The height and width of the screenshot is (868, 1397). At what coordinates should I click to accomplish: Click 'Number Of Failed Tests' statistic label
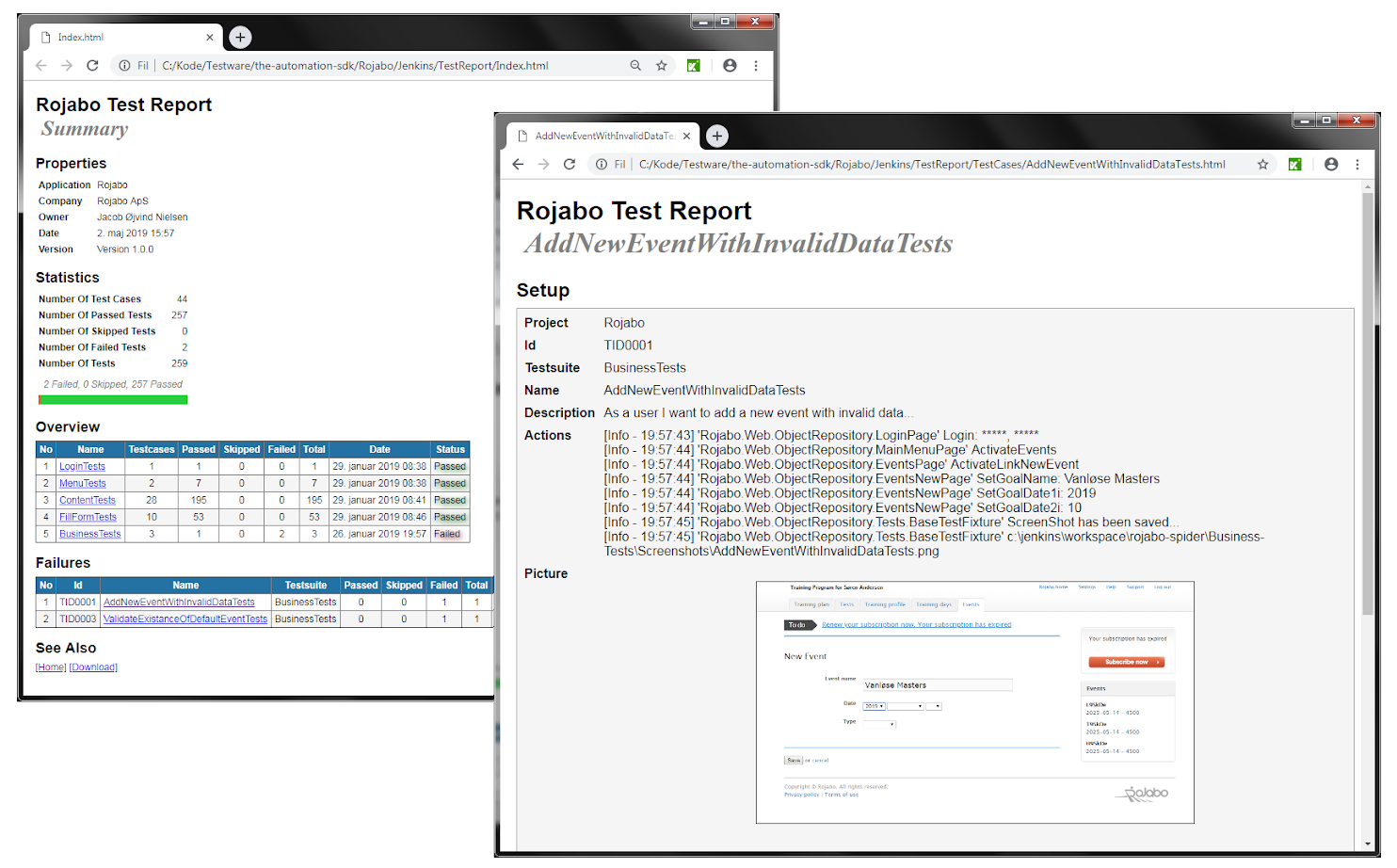pos(92,347)
